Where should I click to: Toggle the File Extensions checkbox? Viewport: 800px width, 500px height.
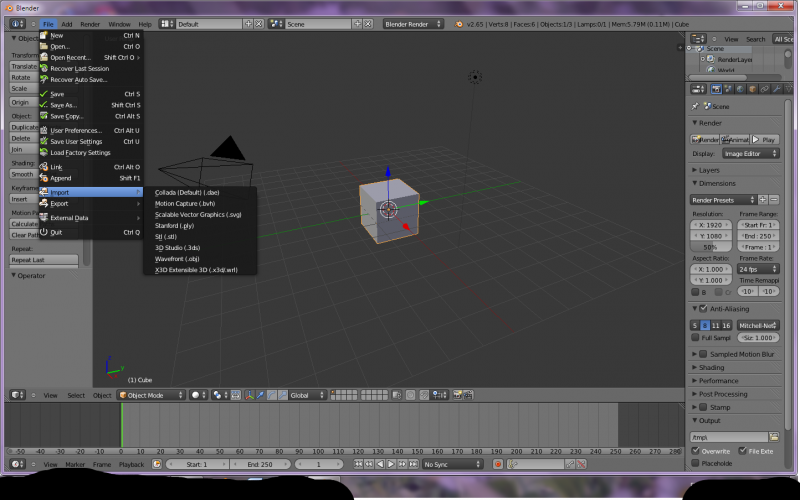point(742,451)
